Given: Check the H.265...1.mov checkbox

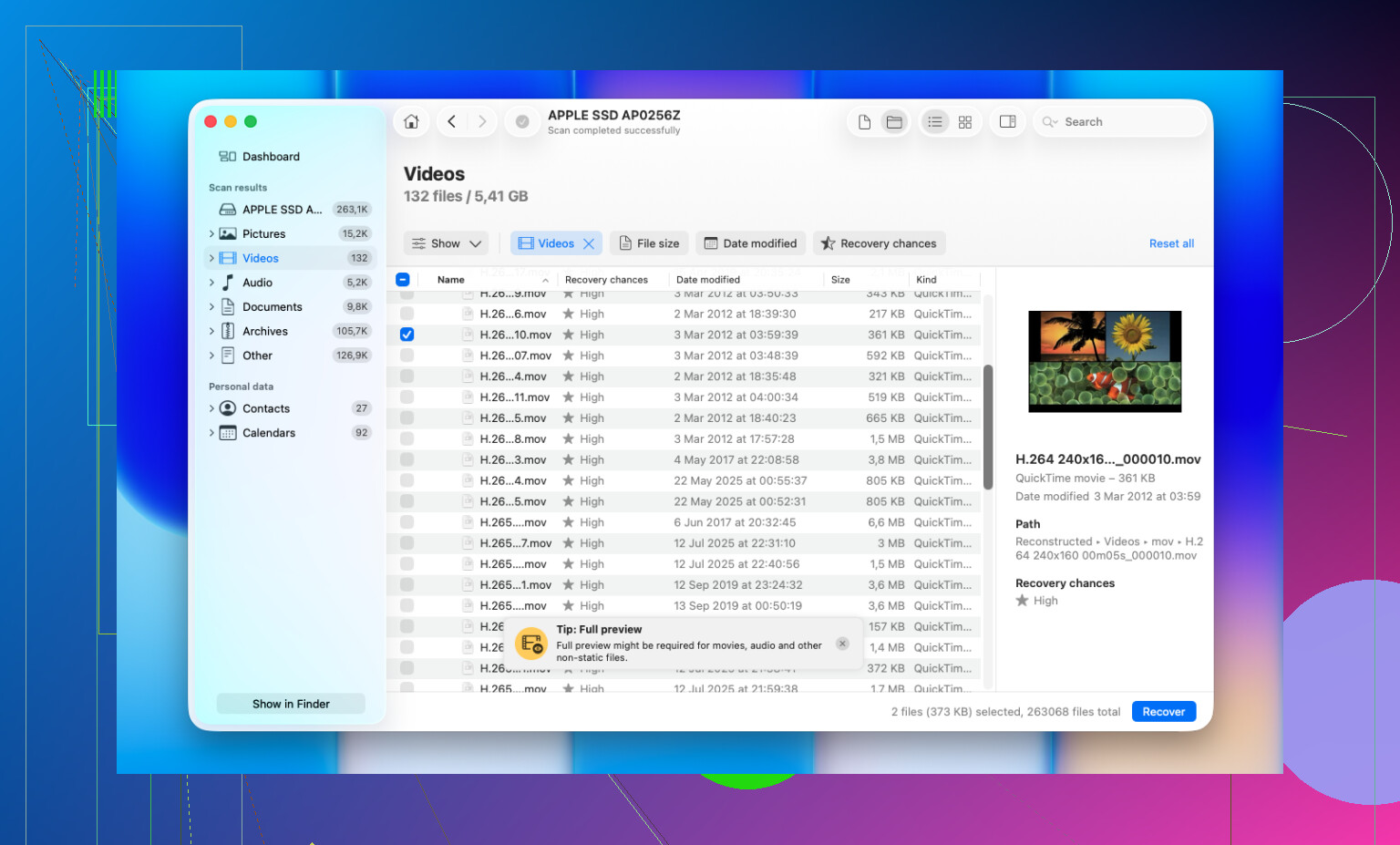Looking at the screenshot, I should (407, 585).
